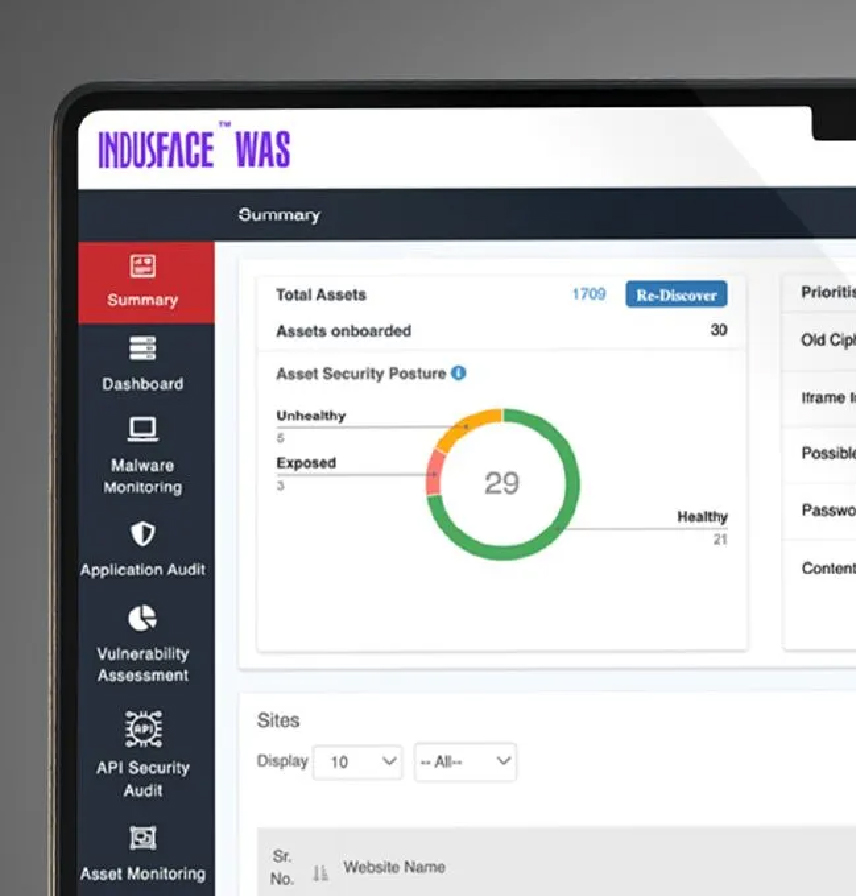Open the --All-- filter dropdown
This screenshot has width=856, height=896.
tap(465, 761)
